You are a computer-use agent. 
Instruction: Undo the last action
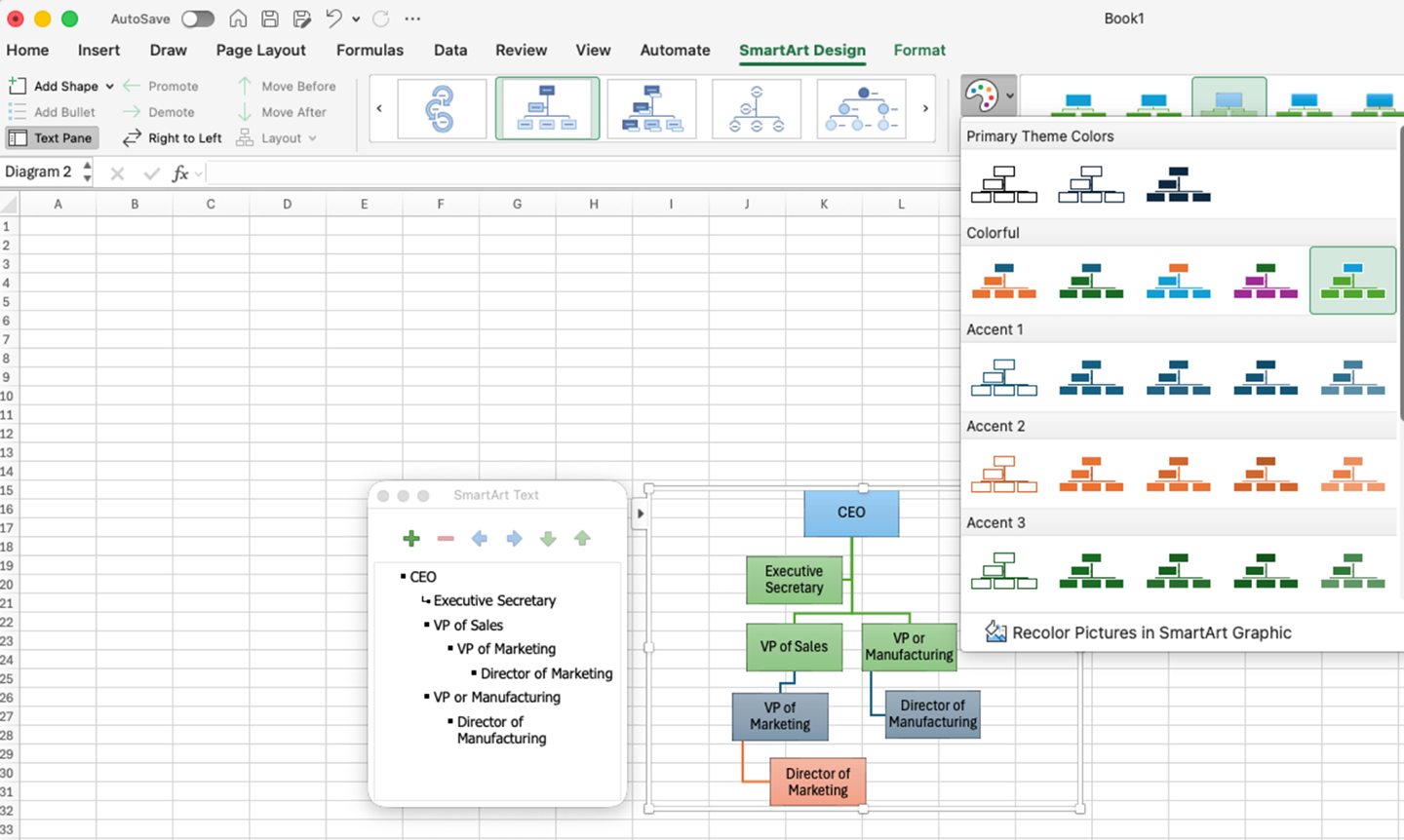334,19
